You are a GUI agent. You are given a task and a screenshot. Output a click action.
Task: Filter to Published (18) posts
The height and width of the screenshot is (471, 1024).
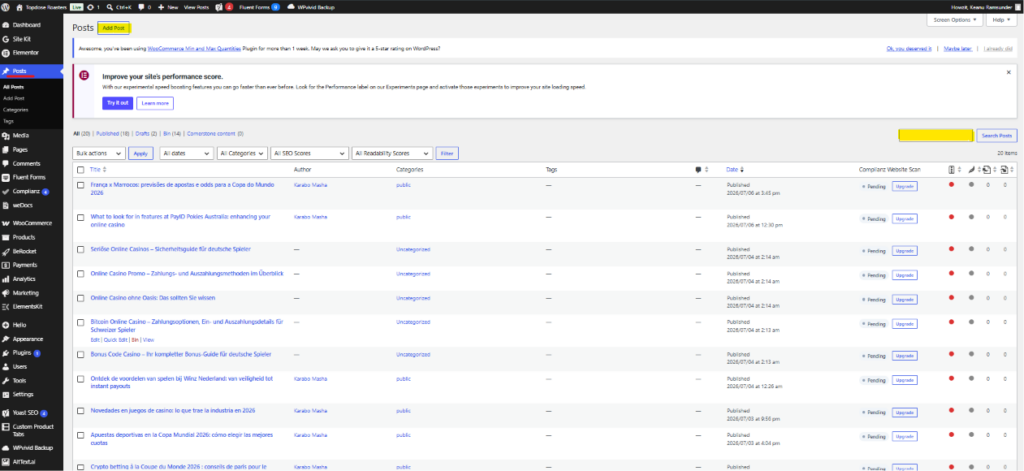[112, 133]
